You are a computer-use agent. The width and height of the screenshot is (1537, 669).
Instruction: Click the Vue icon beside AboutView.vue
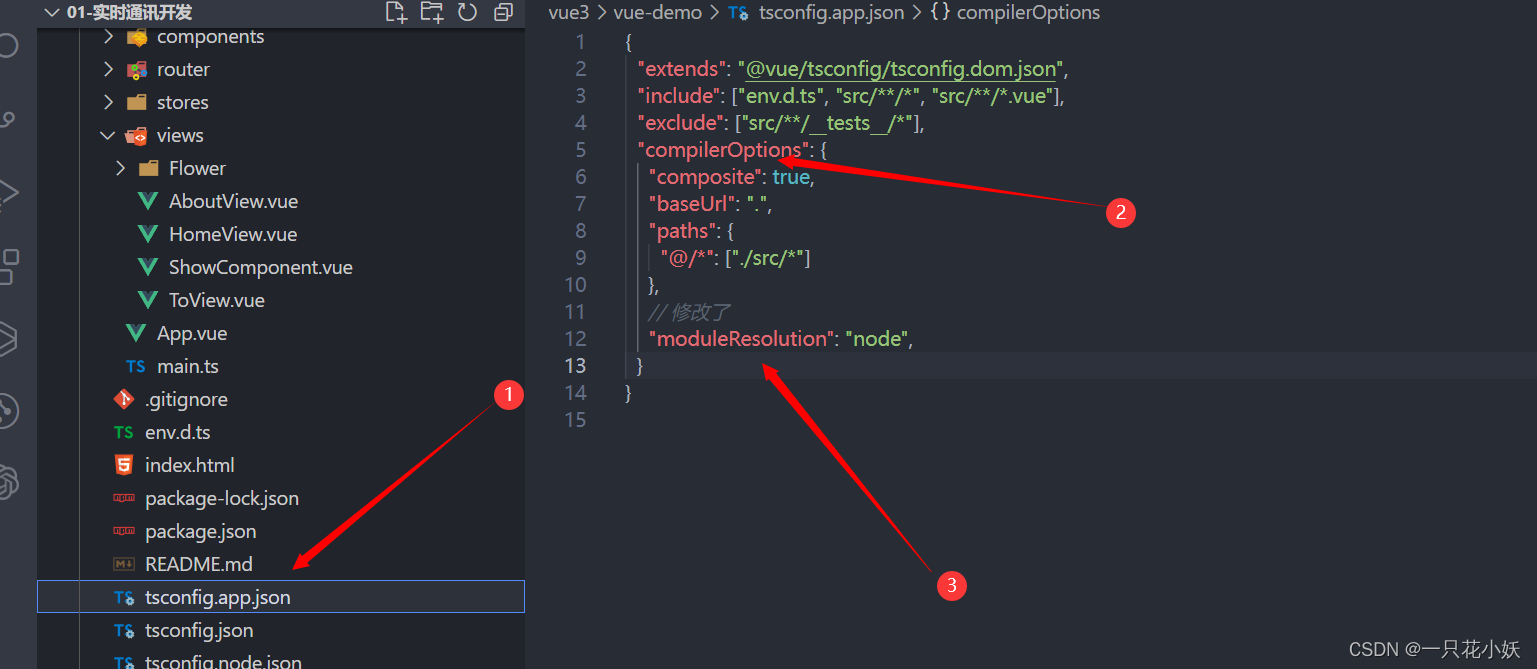pos(148,202)
